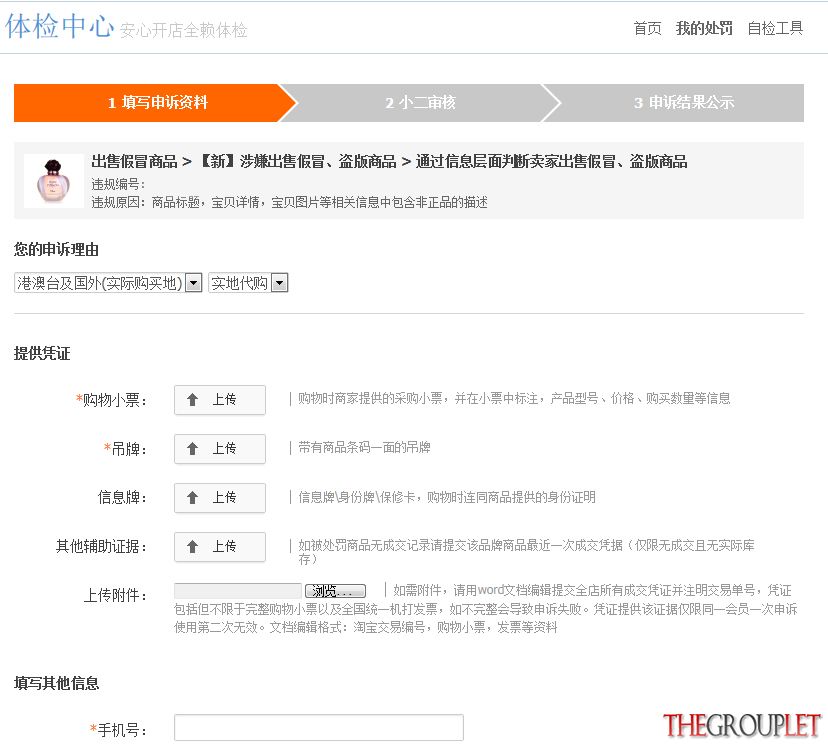
Task: Open the 首页 navigation link
Action: pos(647,29)
